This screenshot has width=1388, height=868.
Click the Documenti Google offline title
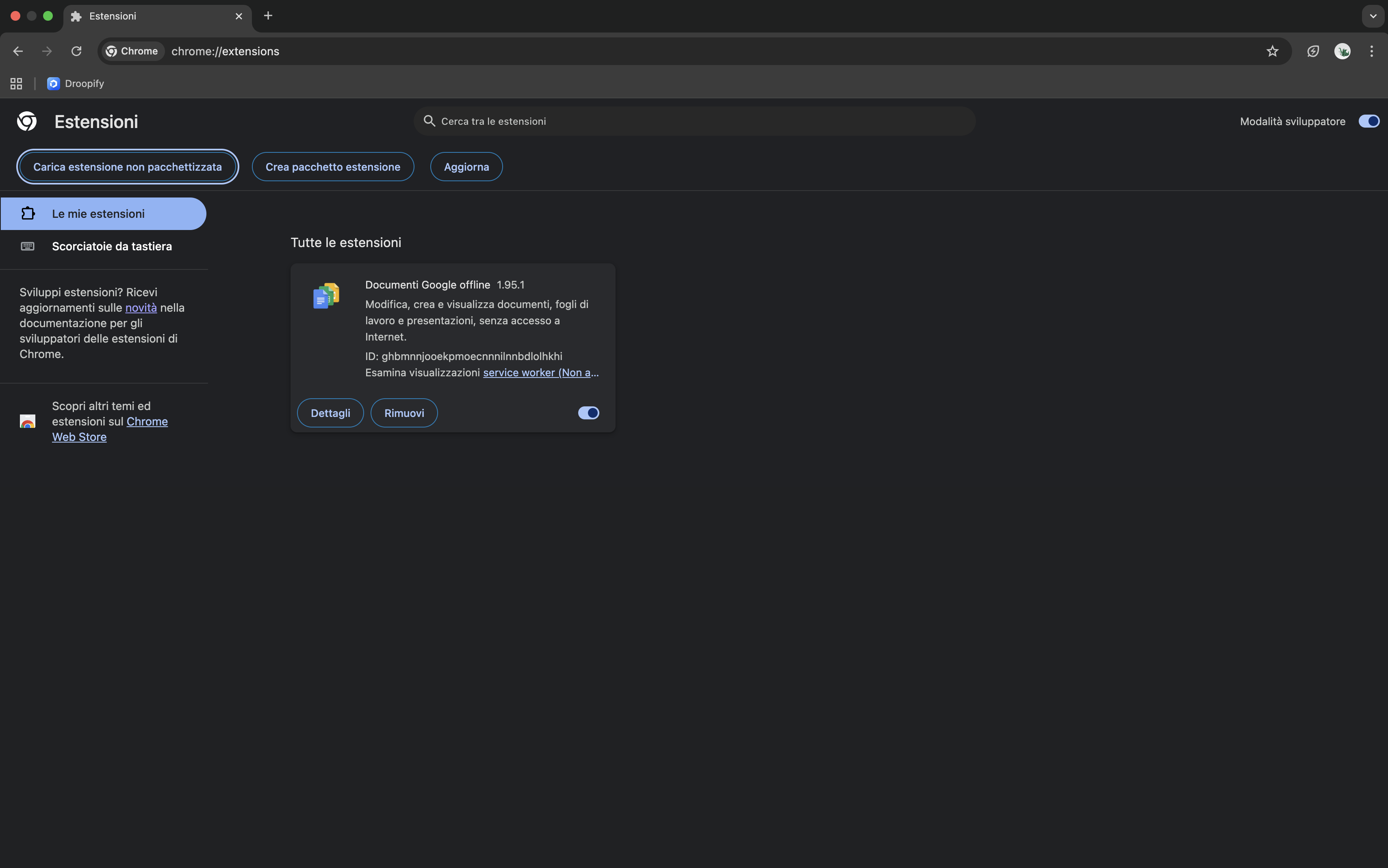427,285
